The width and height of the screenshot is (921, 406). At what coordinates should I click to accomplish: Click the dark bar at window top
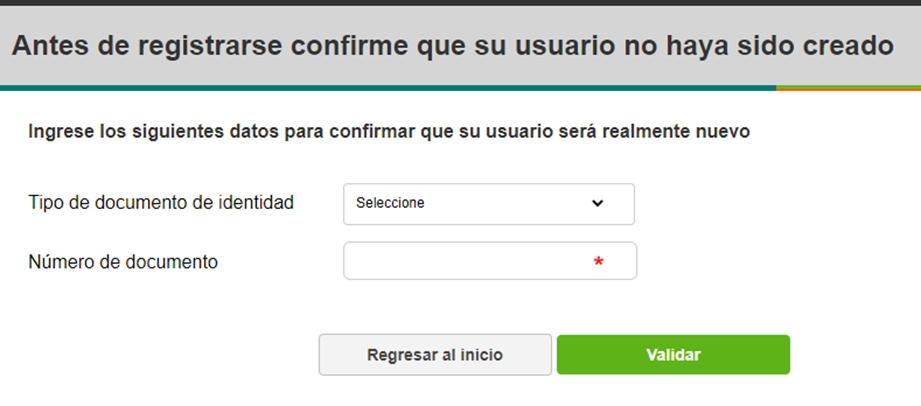pos(460,3)
